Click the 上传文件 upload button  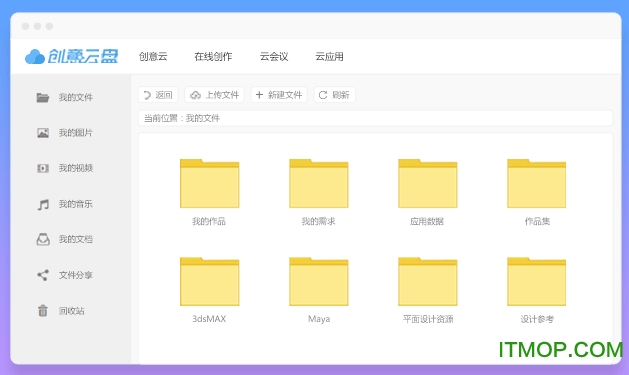tap(215, 95)
